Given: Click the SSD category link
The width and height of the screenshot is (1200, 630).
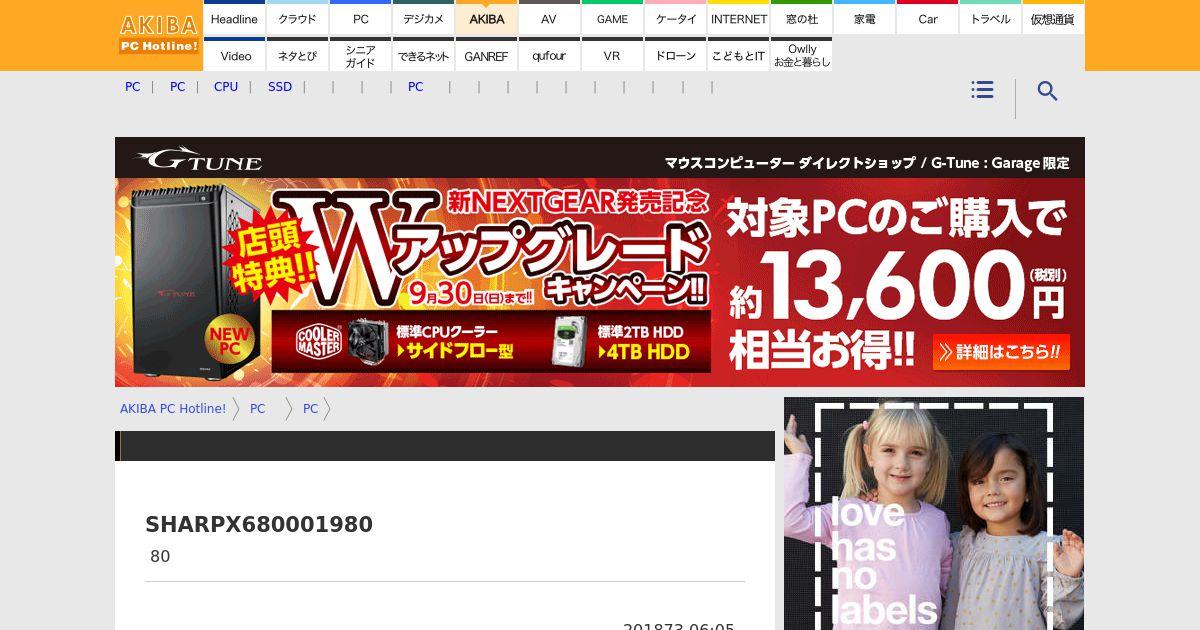Looking at the screenshot, I should click(x=280, y=87).
